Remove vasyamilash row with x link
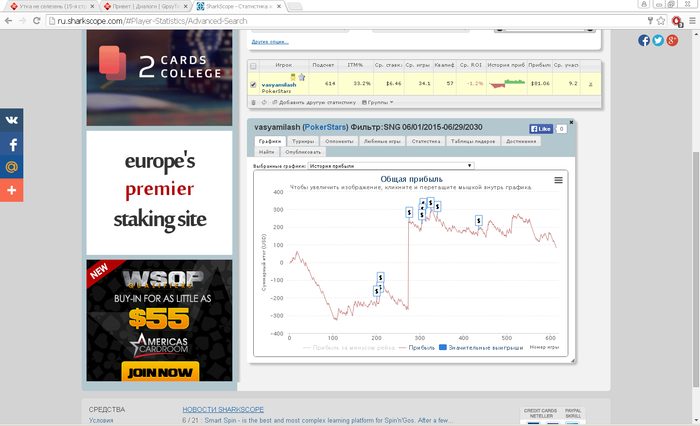This screenshot has height=426, width=700. point(591,84)
